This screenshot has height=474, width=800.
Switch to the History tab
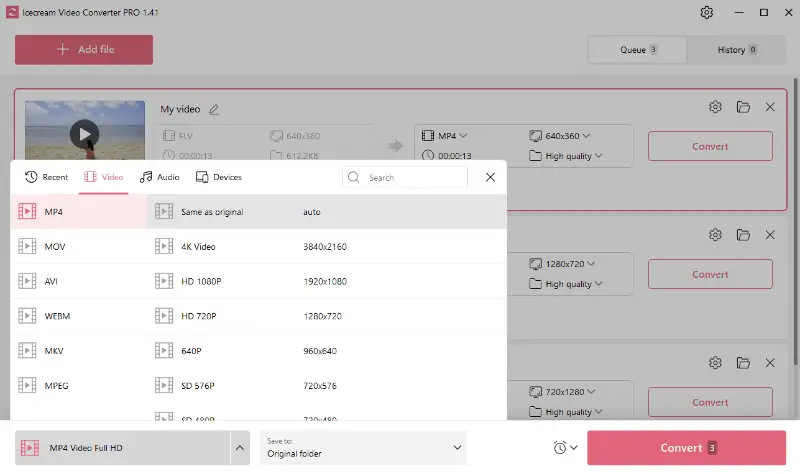coord(736,49)
